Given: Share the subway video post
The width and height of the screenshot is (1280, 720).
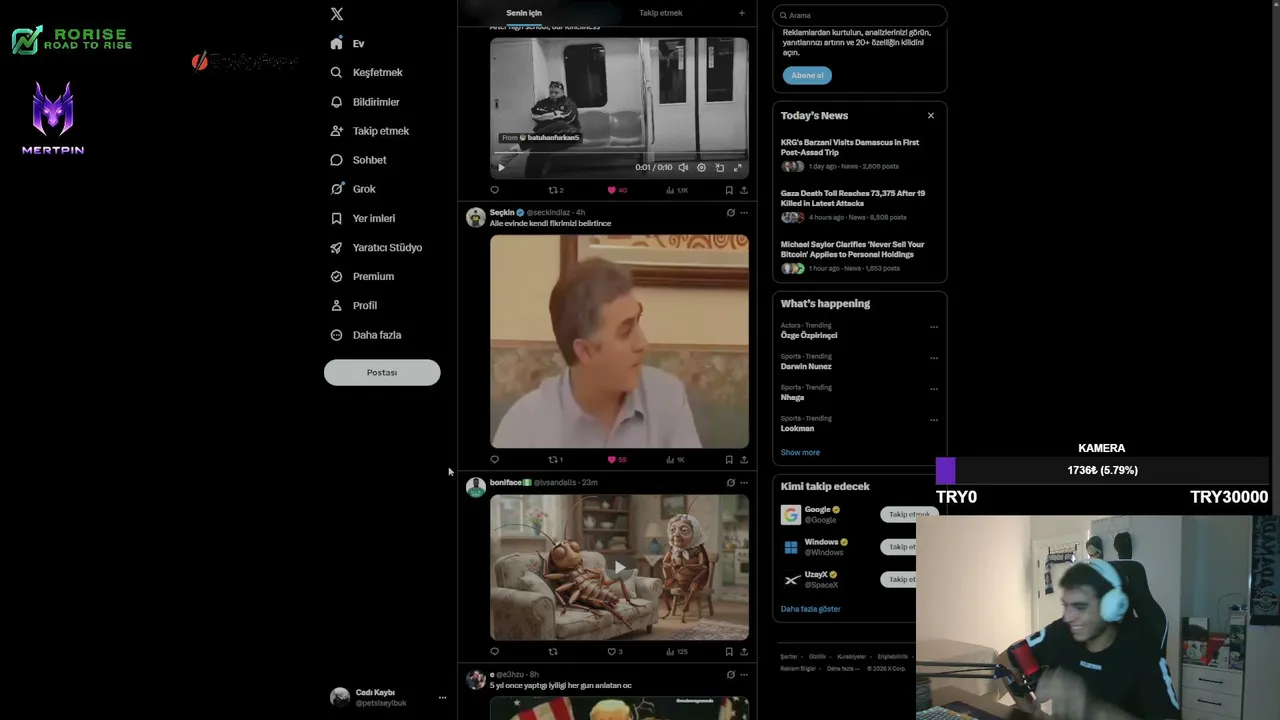Looking at the screenshot, I should pos(744,190).
